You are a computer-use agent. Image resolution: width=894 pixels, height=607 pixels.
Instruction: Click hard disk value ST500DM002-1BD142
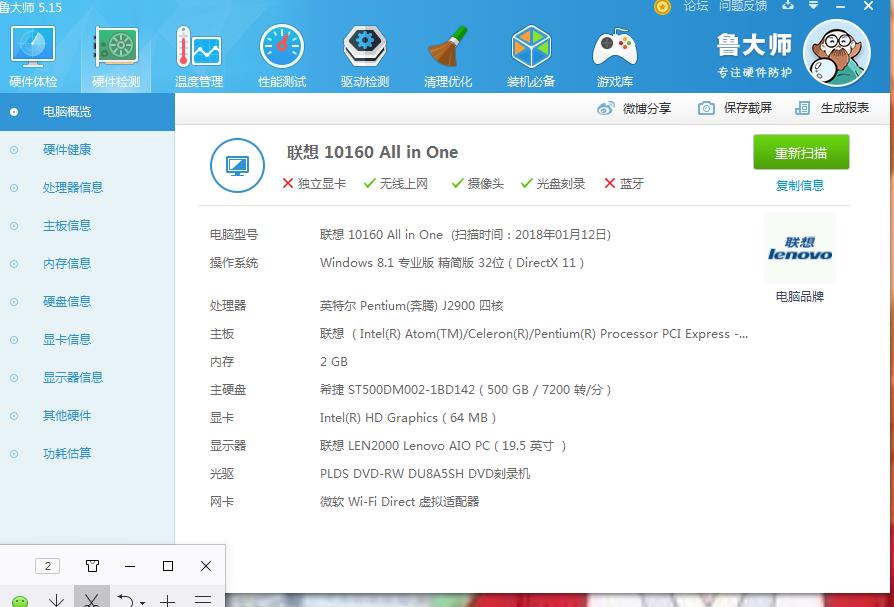tap(465, 390)
